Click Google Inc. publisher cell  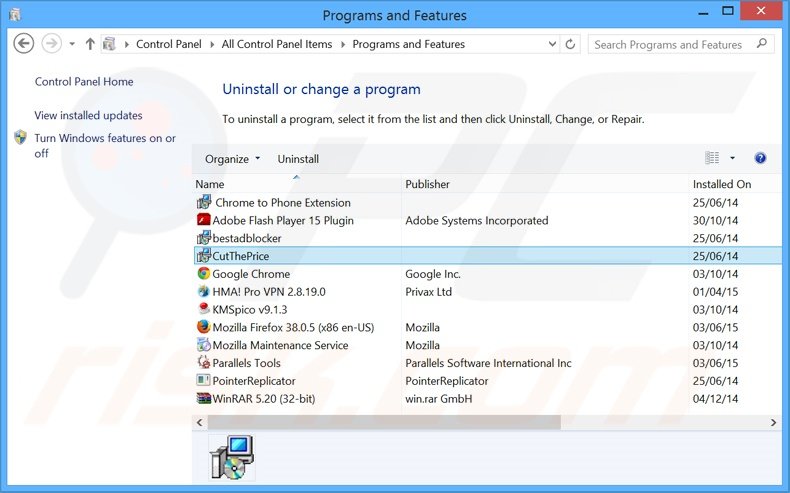click(x=433, y=274)
